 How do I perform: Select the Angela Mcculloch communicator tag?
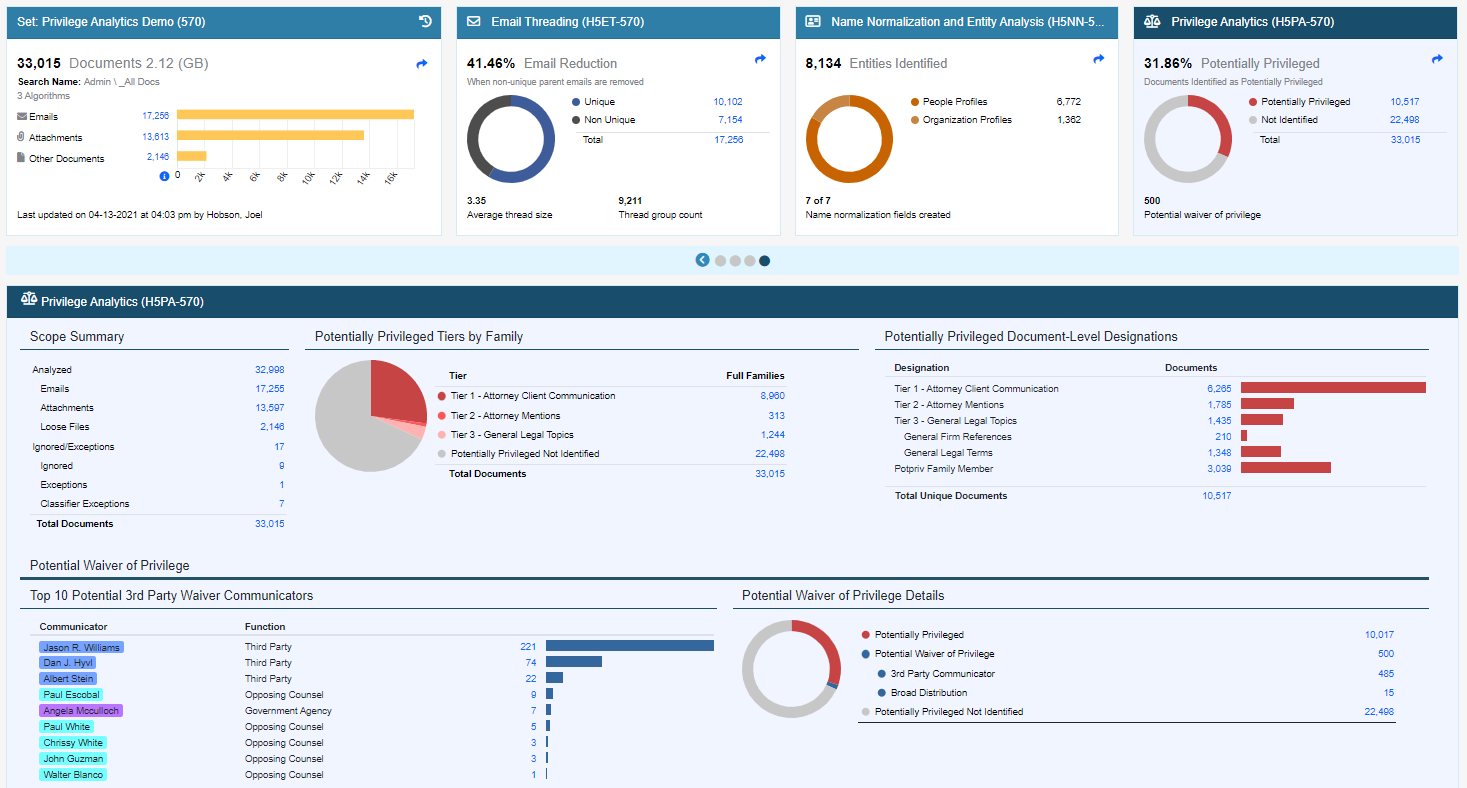point(82,711)
